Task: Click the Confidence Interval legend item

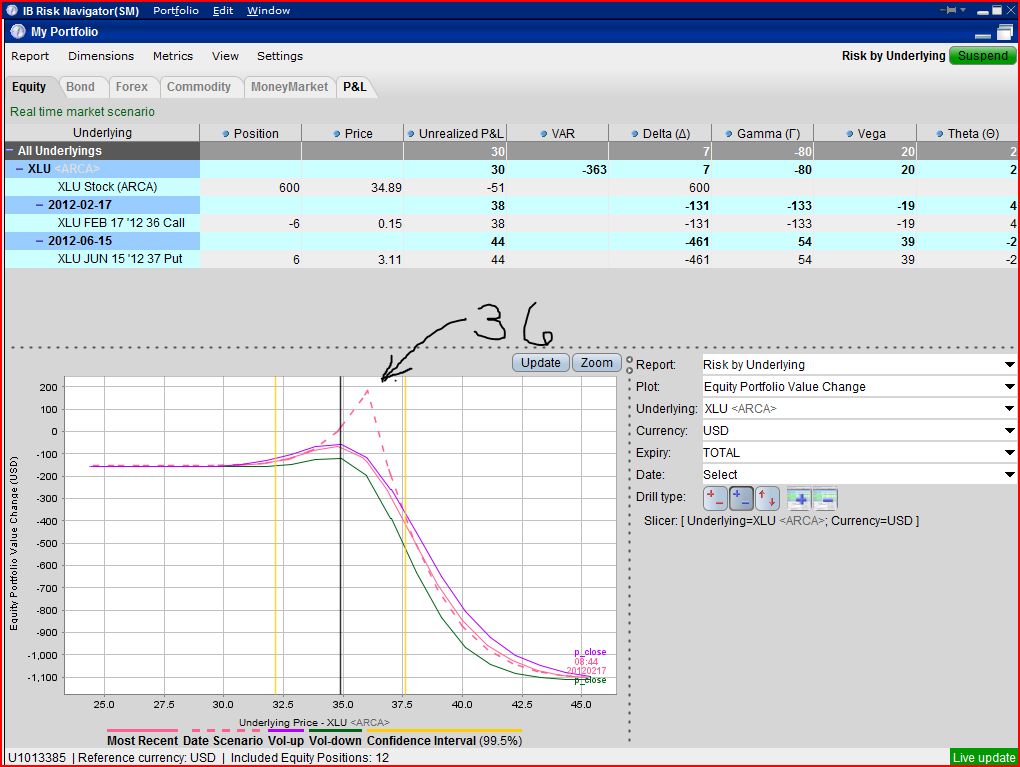Action: pos(444,738)
